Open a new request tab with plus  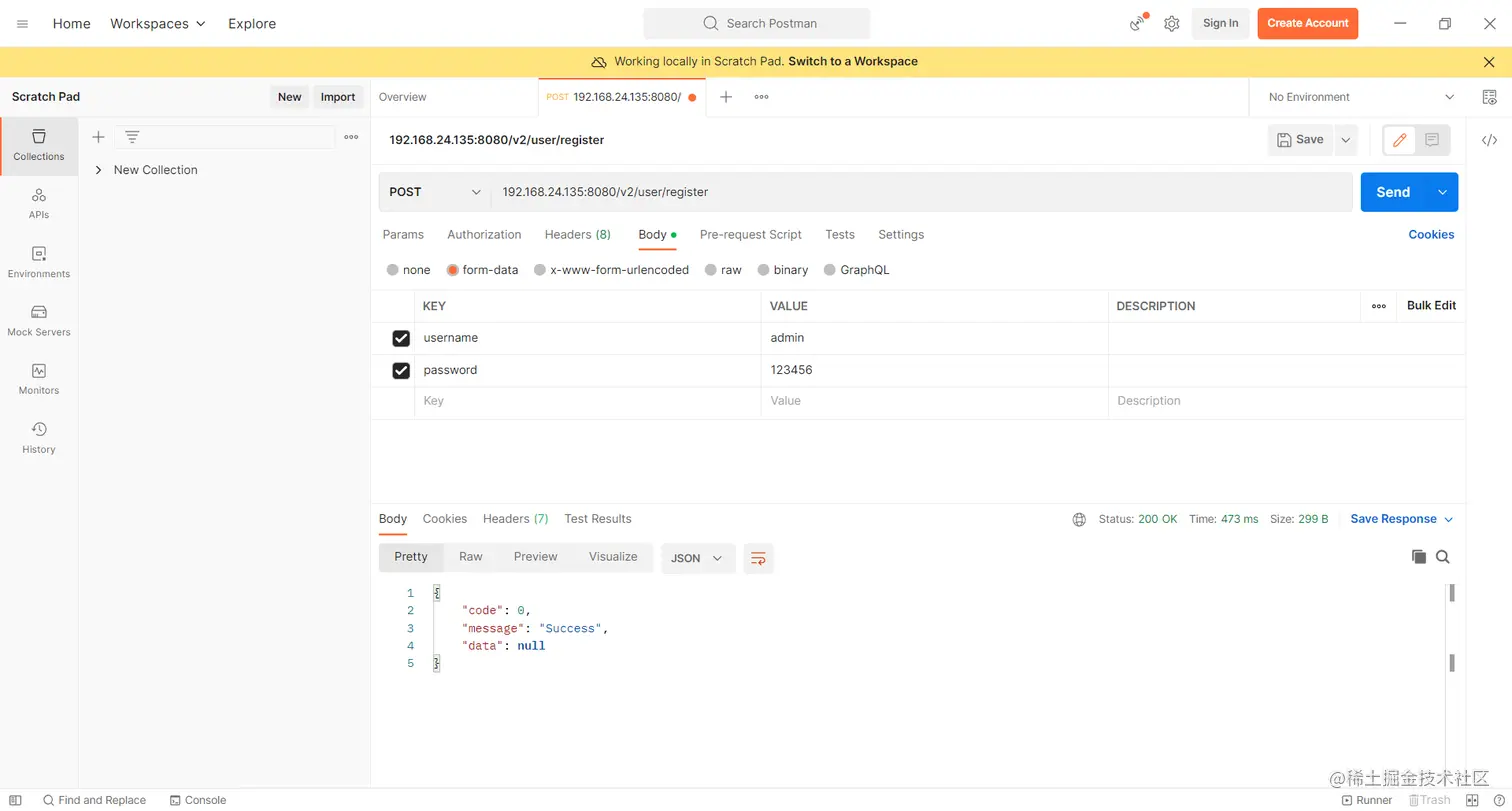tap(726, 97)
